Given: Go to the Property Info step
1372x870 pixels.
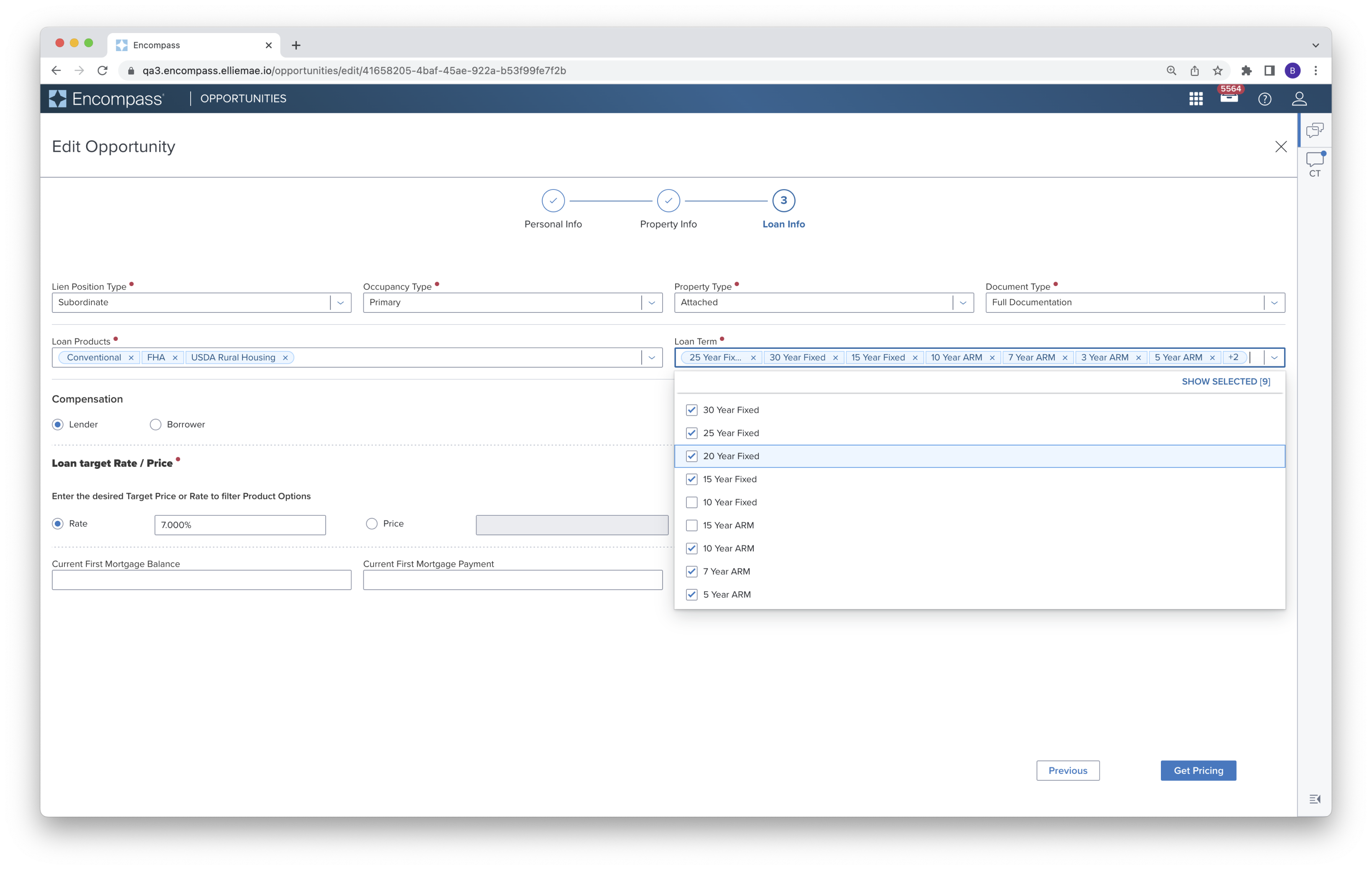Looking at the screenshot, I should point(668,201).
